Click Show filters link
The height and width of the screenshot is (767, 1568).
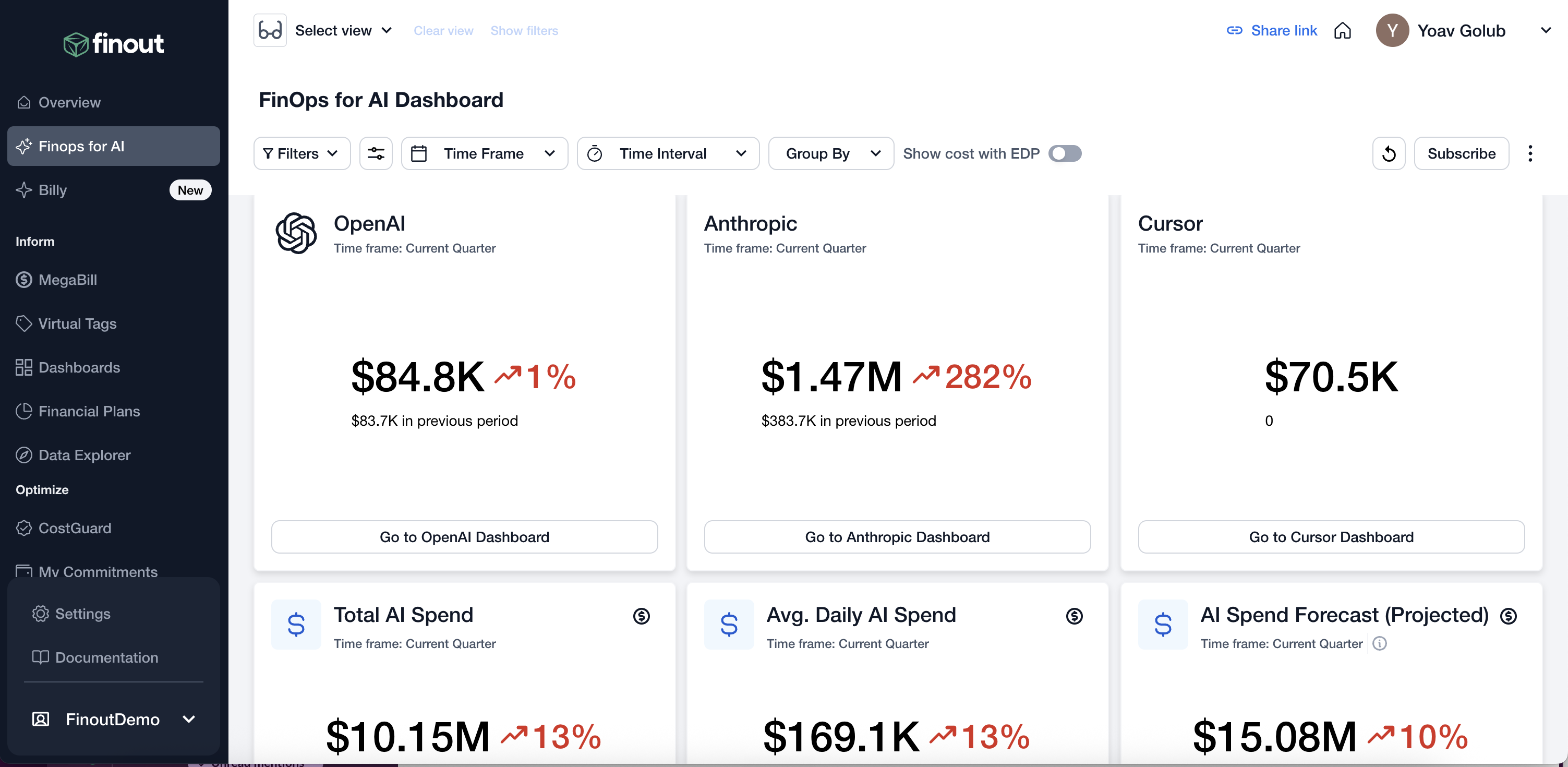[524, 30]
